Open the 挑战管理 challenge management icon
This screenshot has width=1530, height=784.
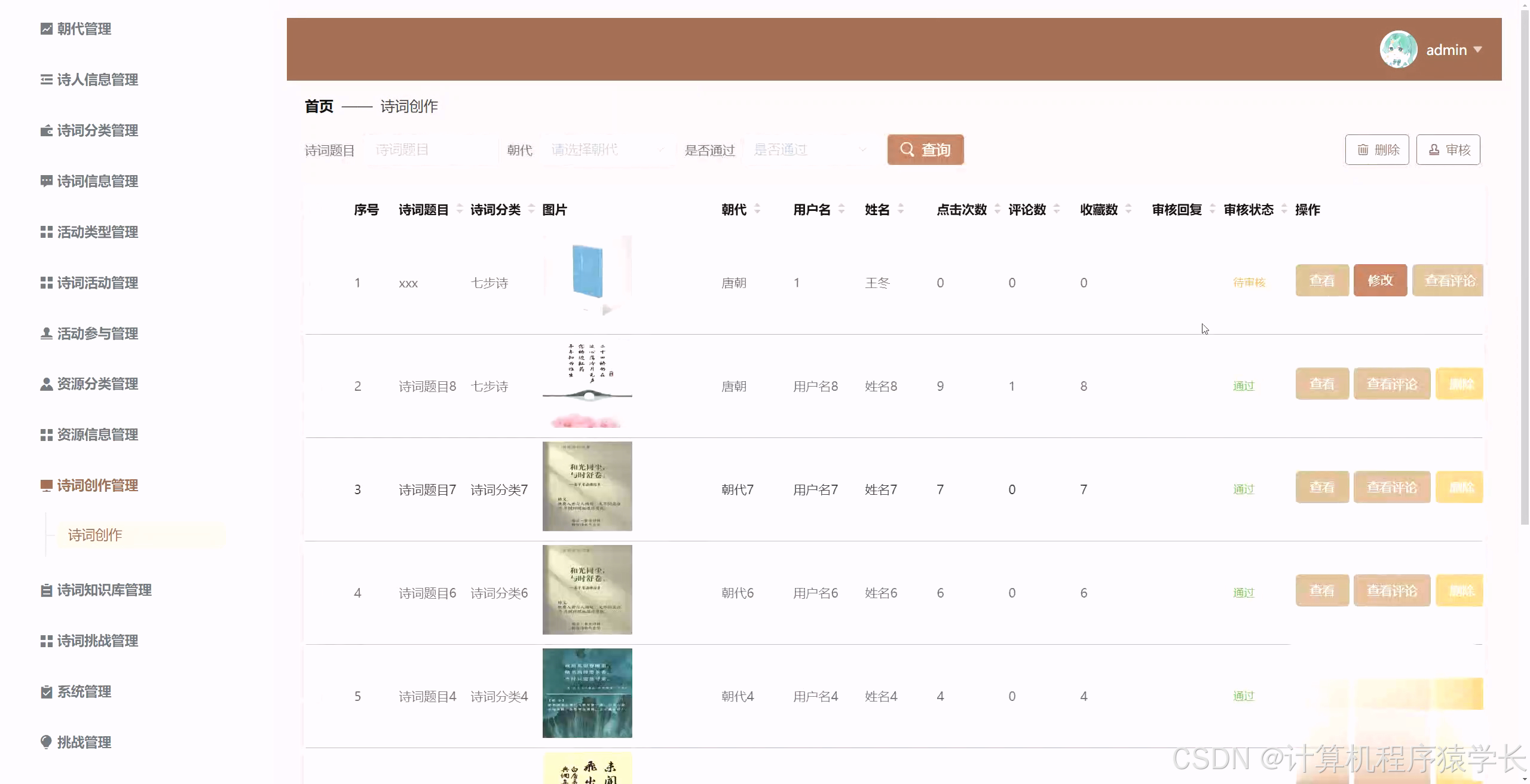pos(46,742)
